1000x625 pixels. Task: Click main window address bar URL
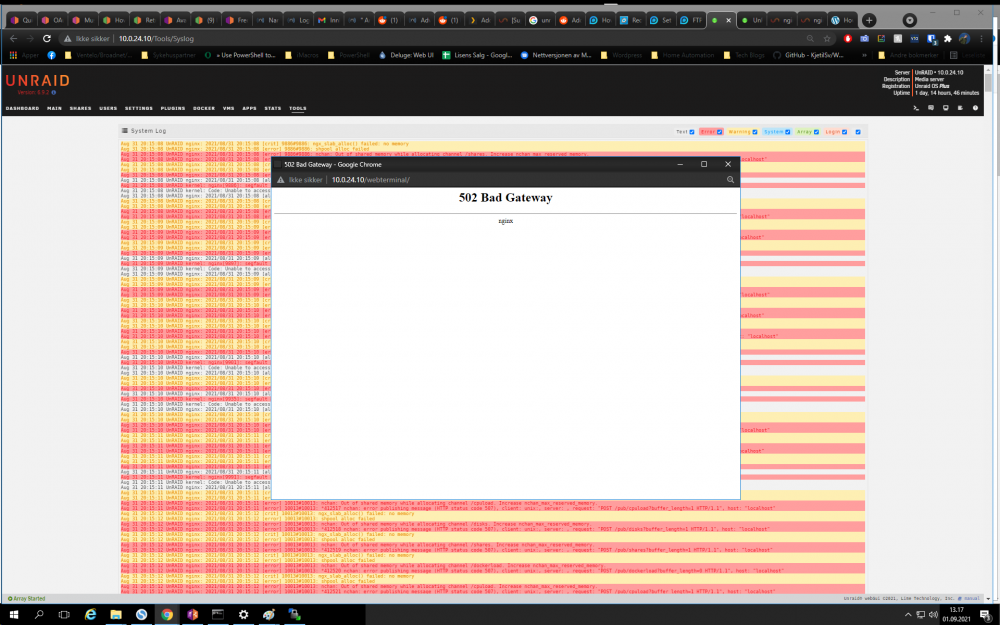pyautogui.click(x=156, y=38)
